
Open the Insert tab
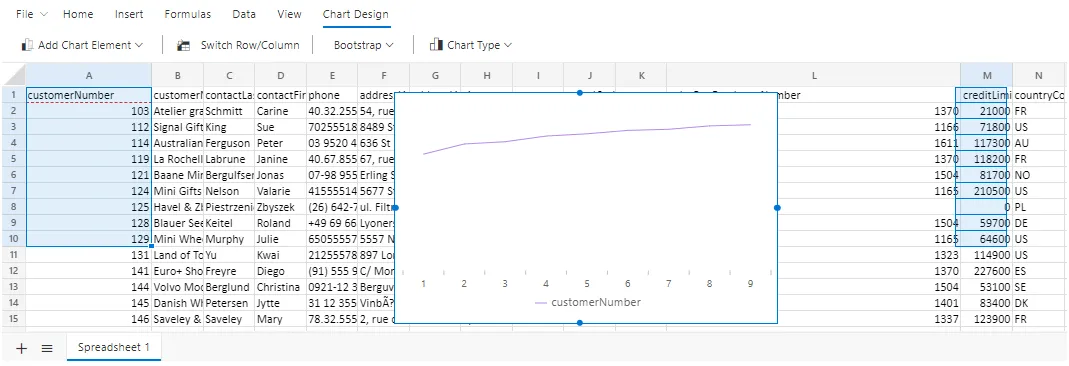[x=129, y=14]
